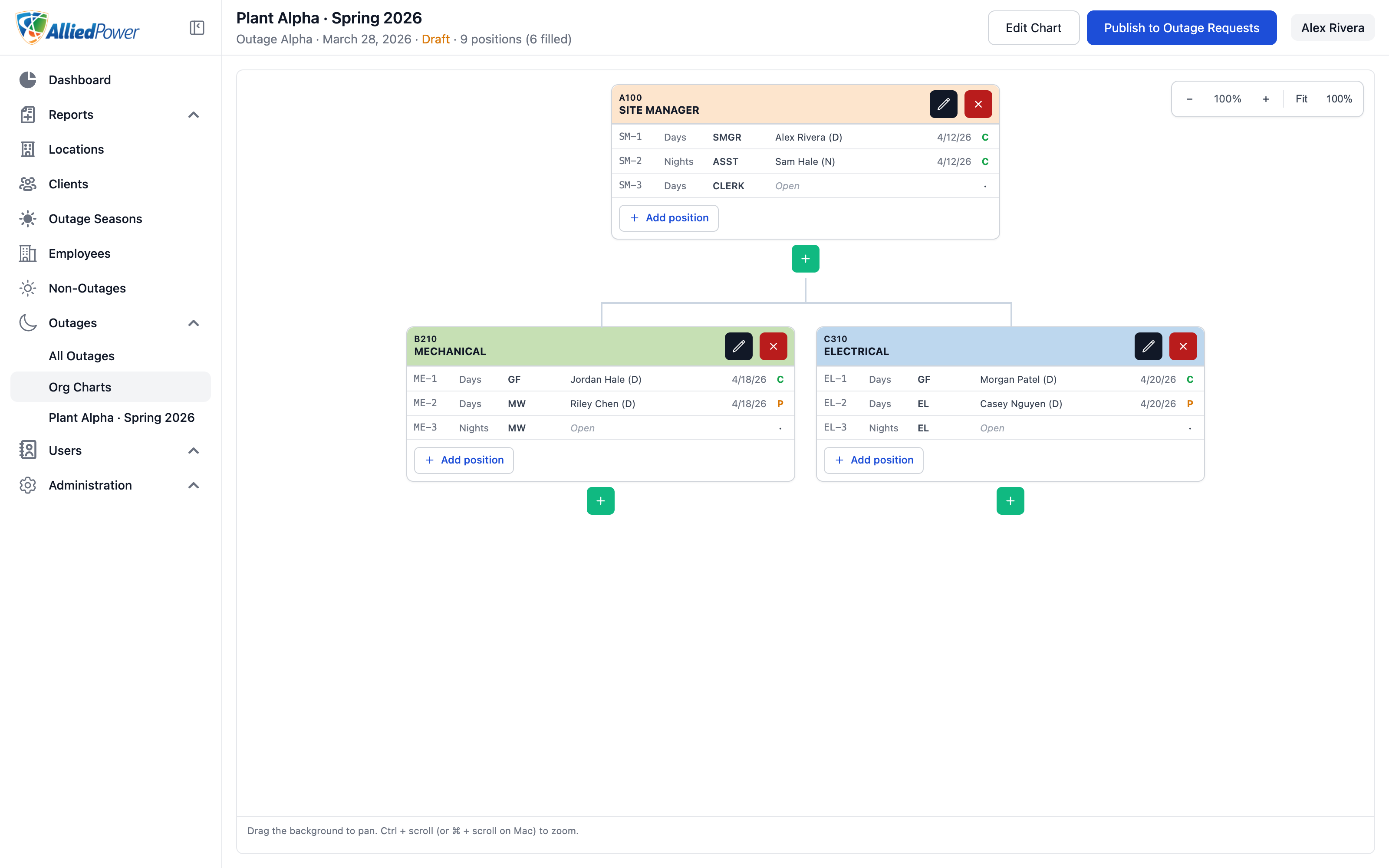
Task: Delete the Electrical group
Action: [x=1183, y=346]
